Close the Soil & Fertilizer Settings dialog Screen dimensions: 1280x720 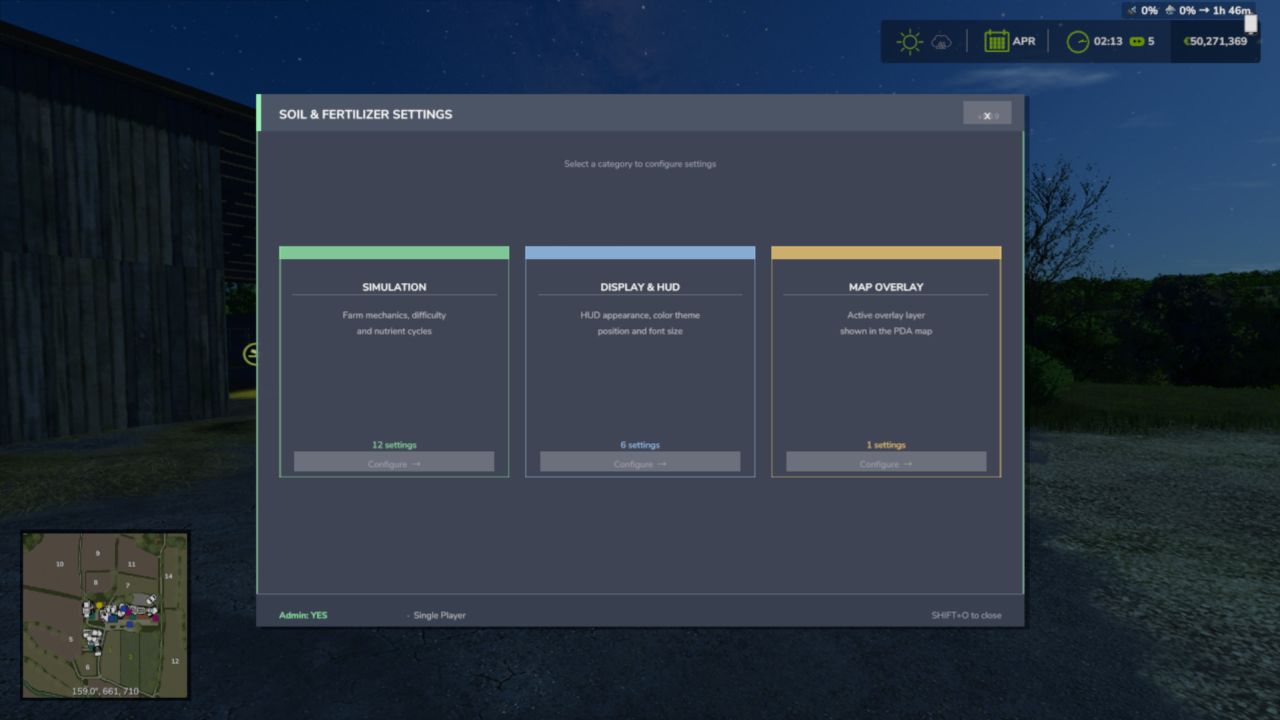click(x=987, y=114)
